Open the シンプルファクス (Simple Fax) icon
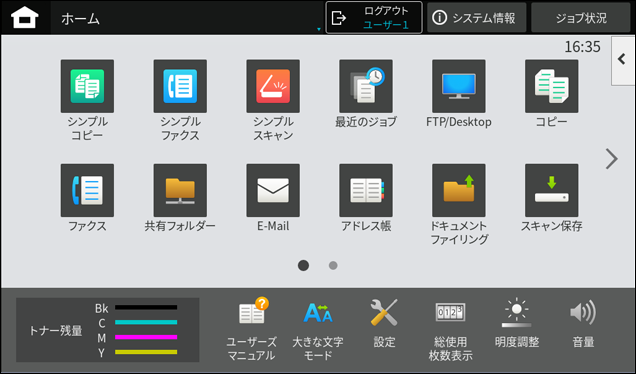636x374 pixels. pyautogui.click(x=180, y=86)
